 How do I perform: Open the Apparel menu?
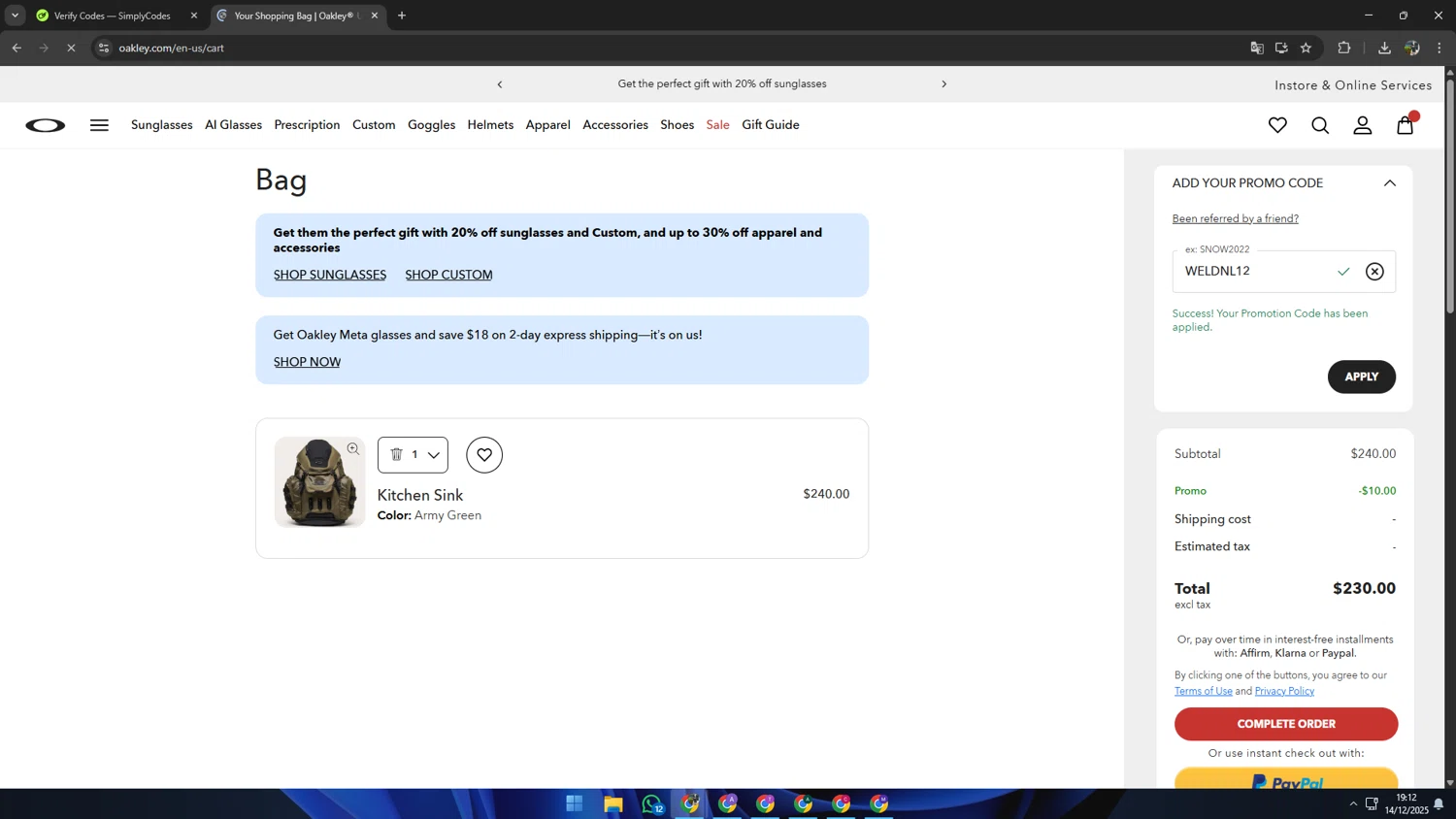pyautogui.click(x=547, y=125)
